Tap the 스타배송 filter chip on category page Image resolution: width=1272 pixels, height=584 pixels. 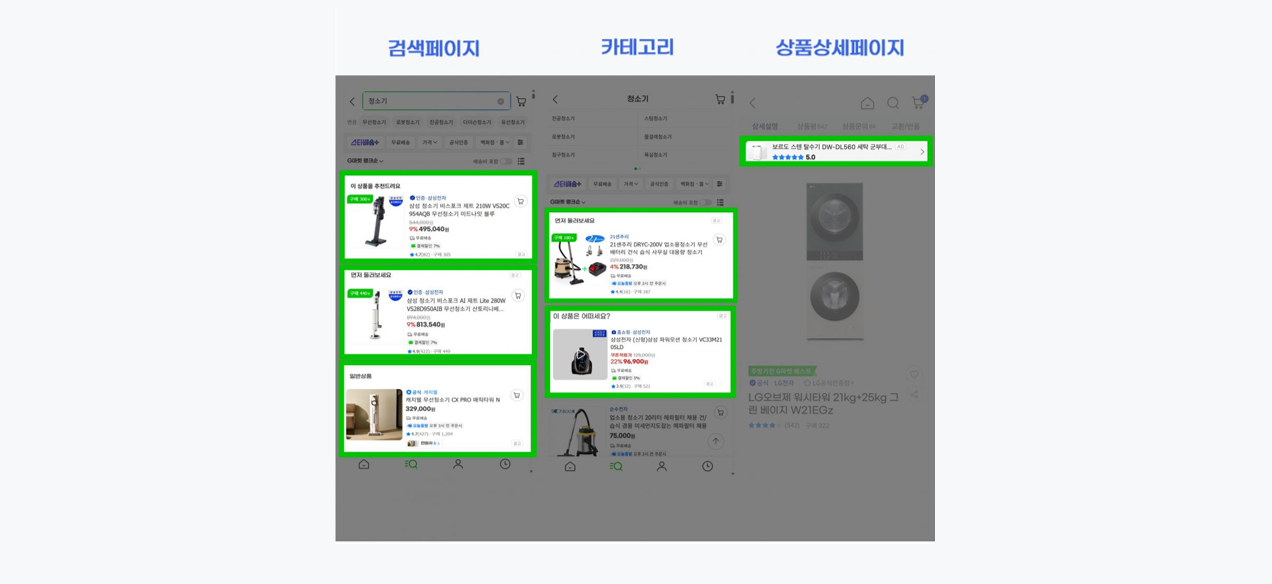568,184
